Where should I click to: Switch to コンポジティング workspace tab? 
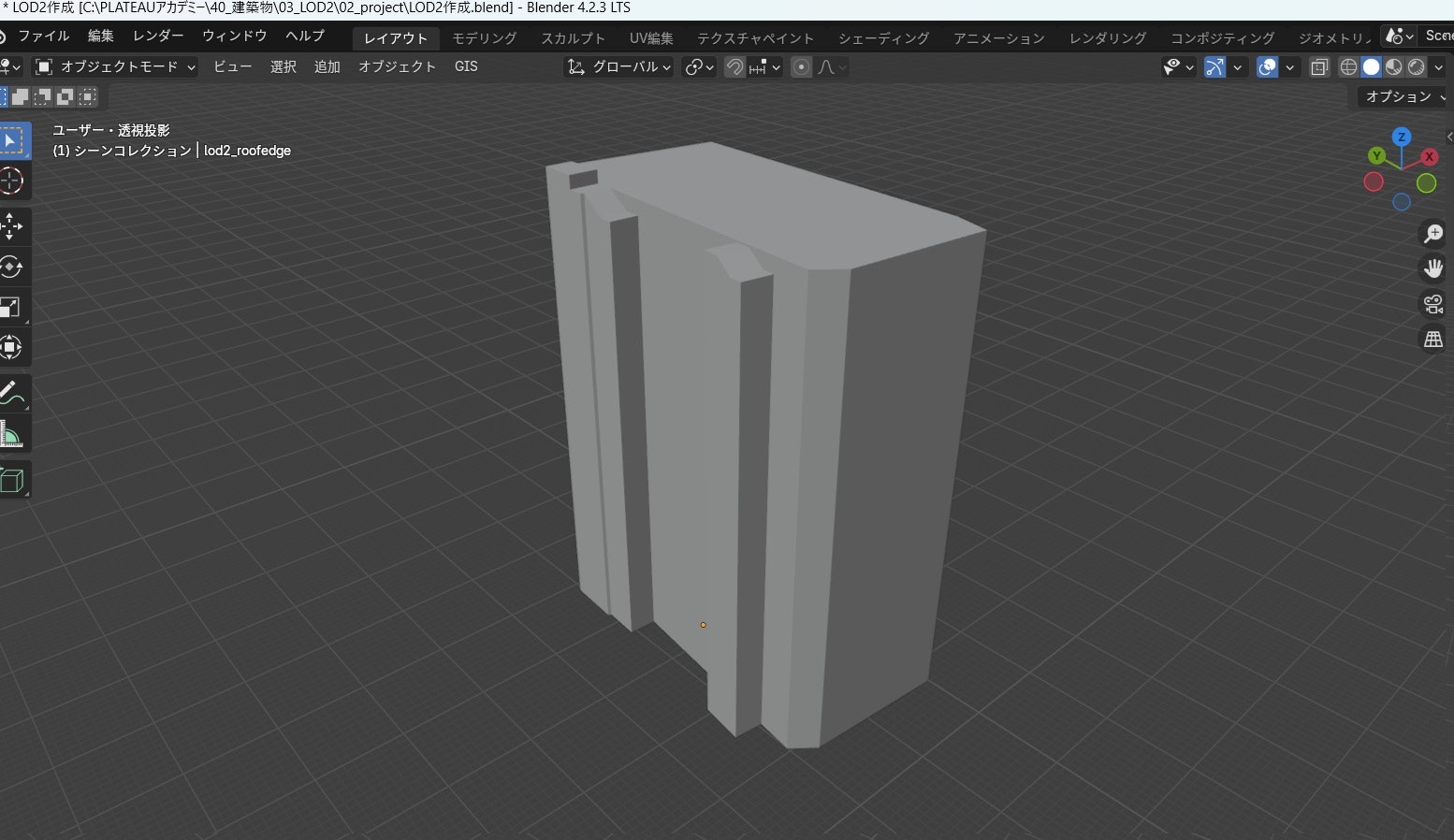[x=1223, y=38]
